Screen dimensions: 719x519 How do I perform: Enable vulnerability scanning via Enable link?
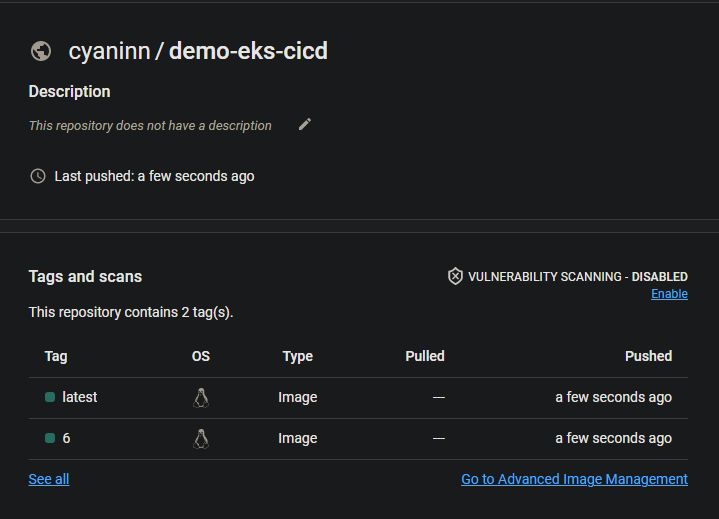669,294
